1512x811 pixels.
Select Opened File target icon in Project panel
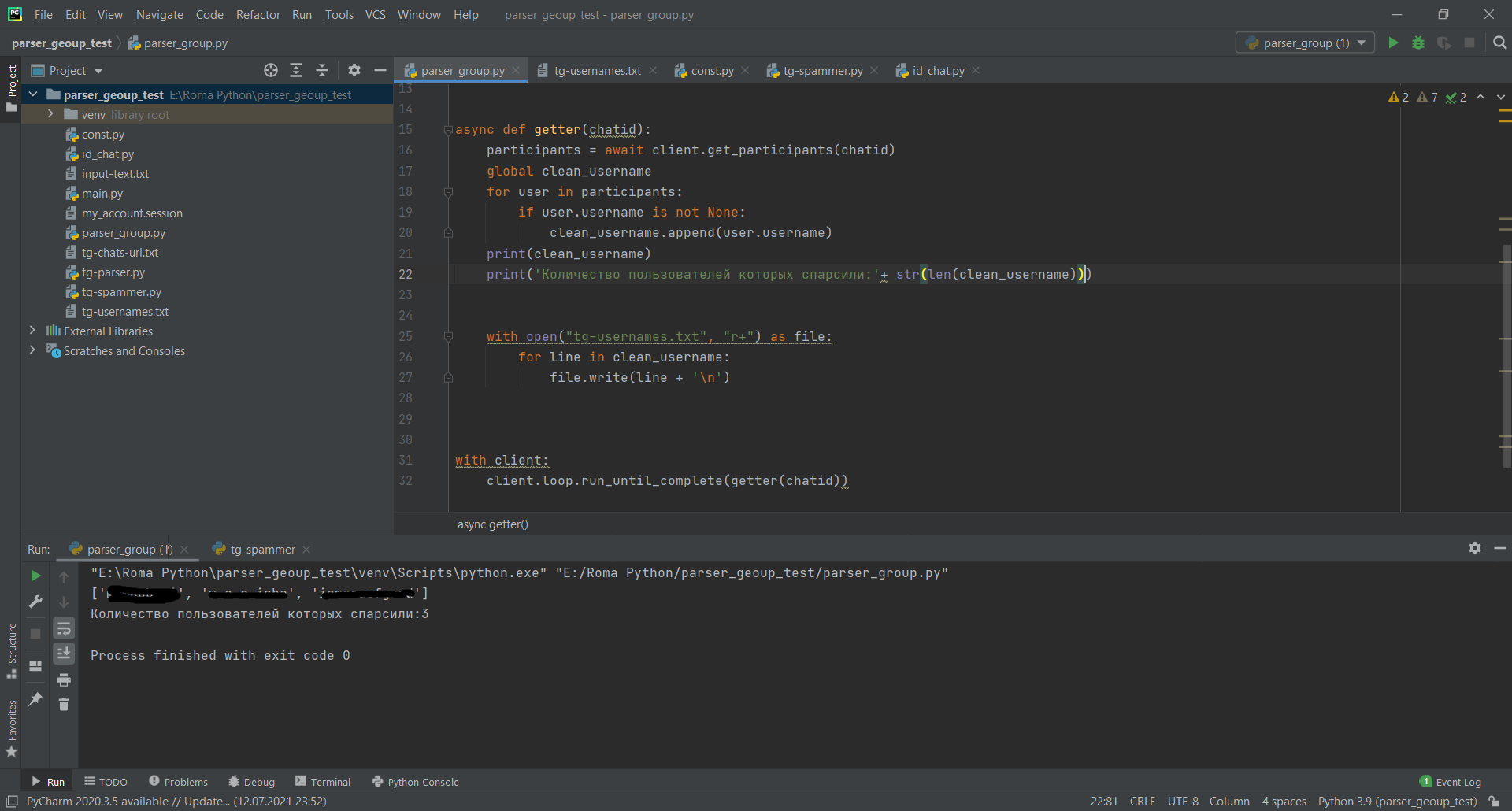coord(271,70)
